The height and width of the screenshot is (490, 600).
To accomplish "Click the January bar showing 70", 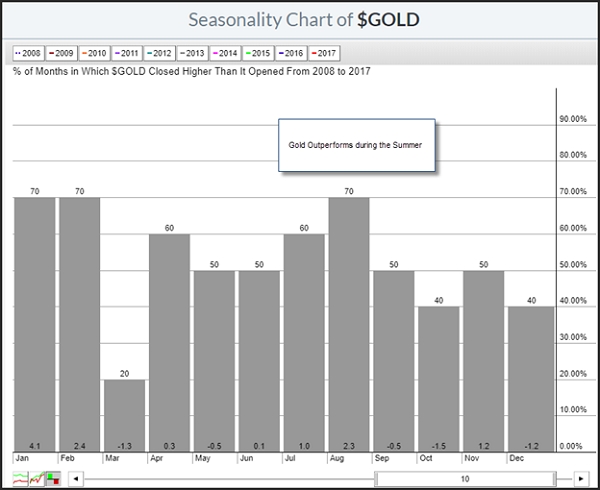I will click(x=35, y=320).
